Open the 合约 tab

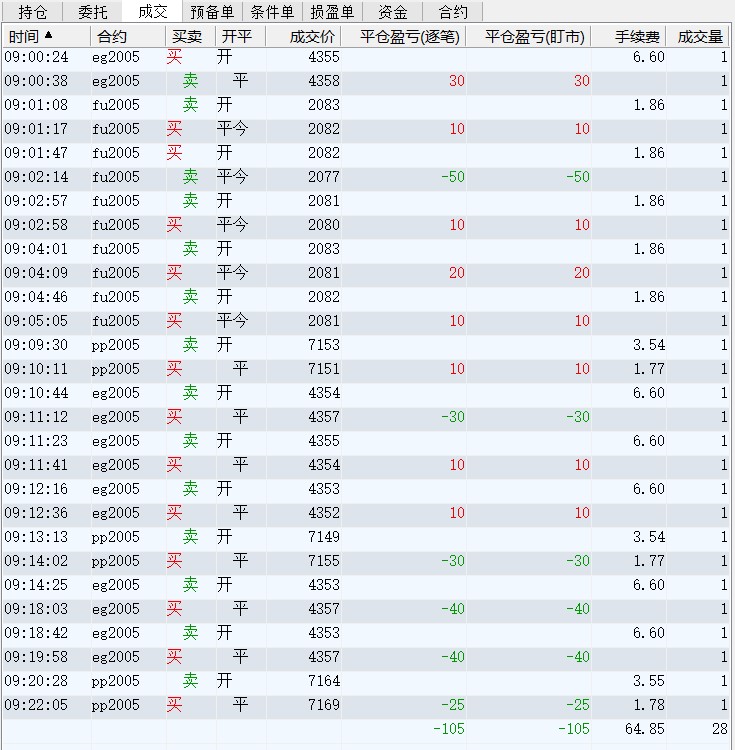452,11
